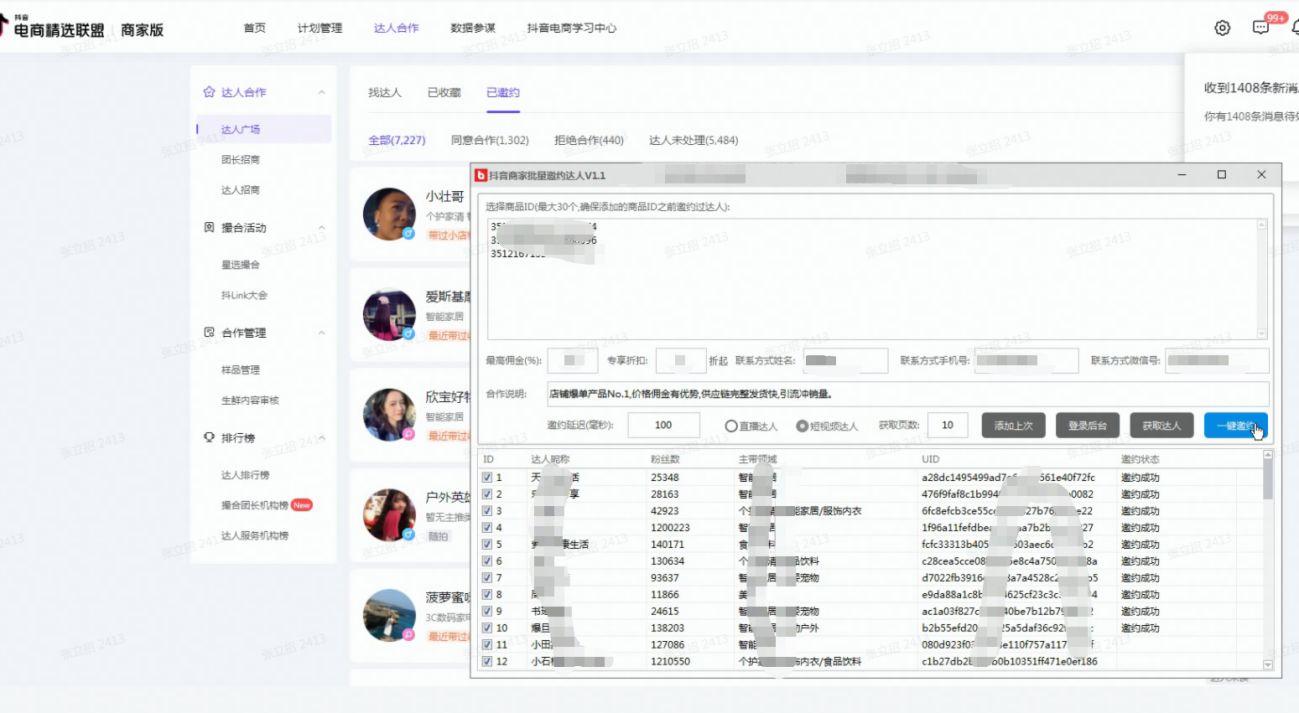
Task: Collapse the 撮合活动 sidebar section chevron
Action: tap(322, 227)
